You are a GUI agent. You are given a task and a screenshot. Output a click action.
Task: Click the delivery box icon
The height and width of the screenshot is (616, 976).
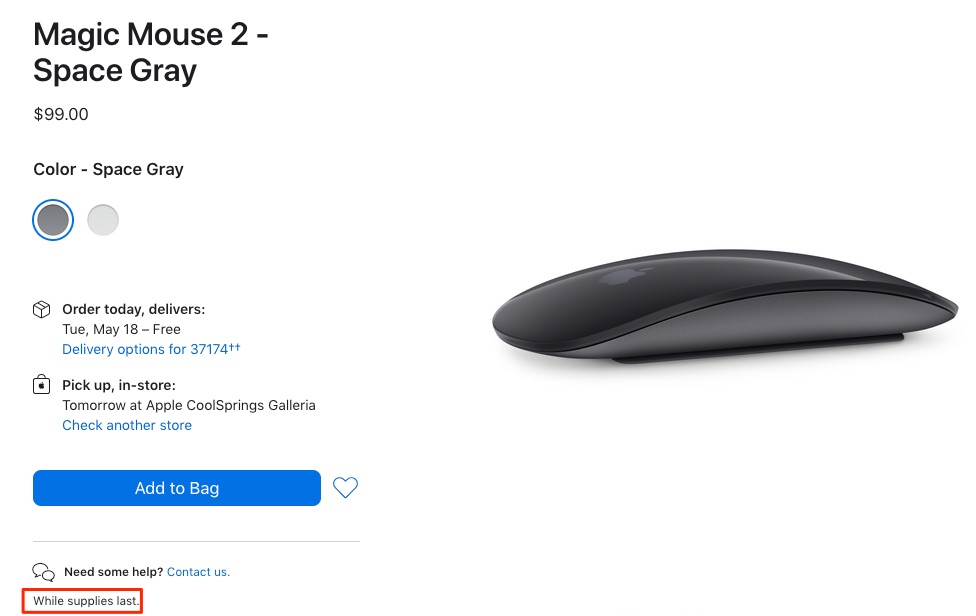(42, 309)
